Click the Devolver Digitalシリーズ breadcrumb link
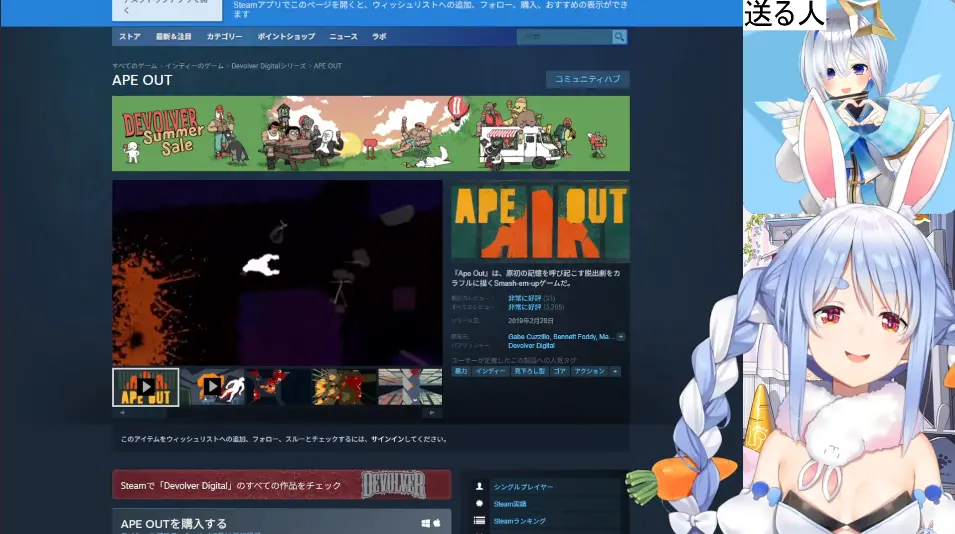955x534 pixels. click(x=269, y=66)
